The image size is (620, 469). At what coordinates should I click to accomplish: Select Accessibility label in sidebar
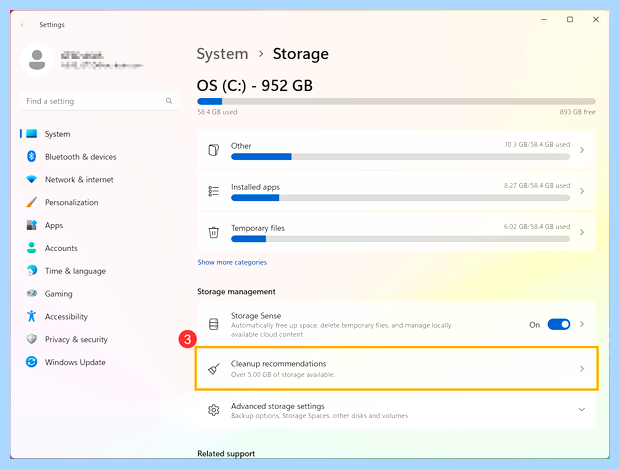[x=66, y=316]
